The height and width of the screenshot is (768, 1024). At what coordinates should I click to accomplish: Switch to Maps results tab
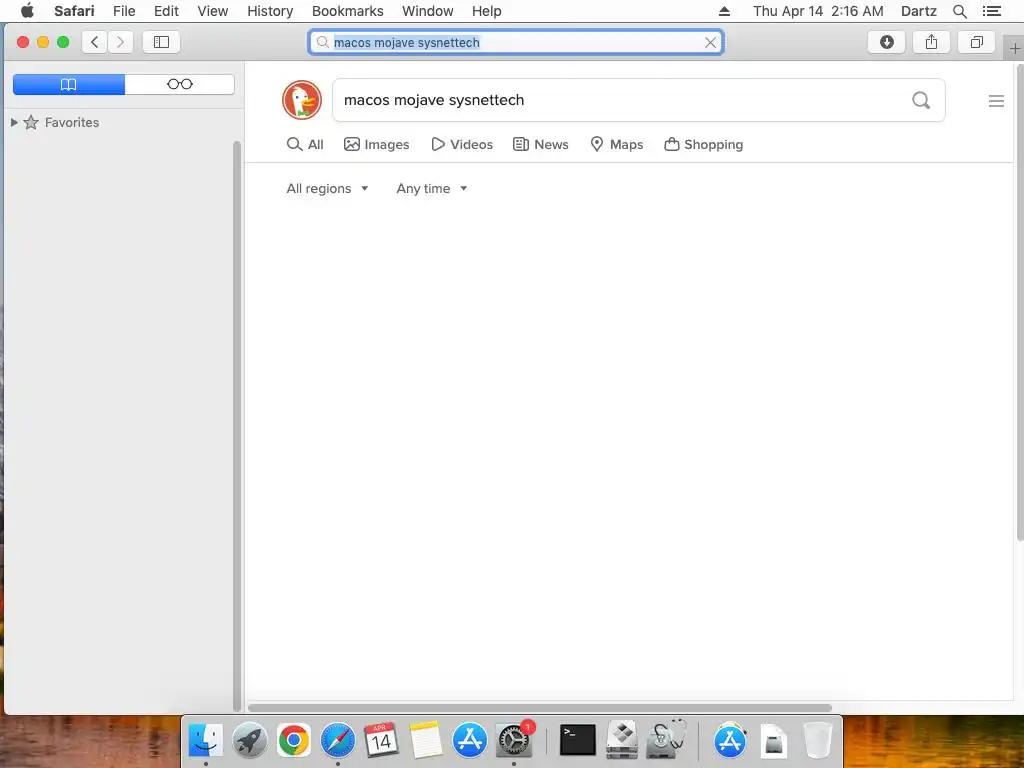pyautogui.click(x=616, y=144)
